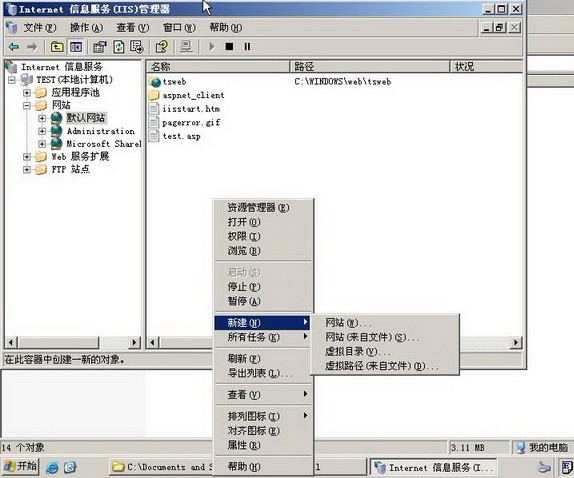574x478 pixels.
Task: Click the properties toolbar icon
Action: pos(100,47)
